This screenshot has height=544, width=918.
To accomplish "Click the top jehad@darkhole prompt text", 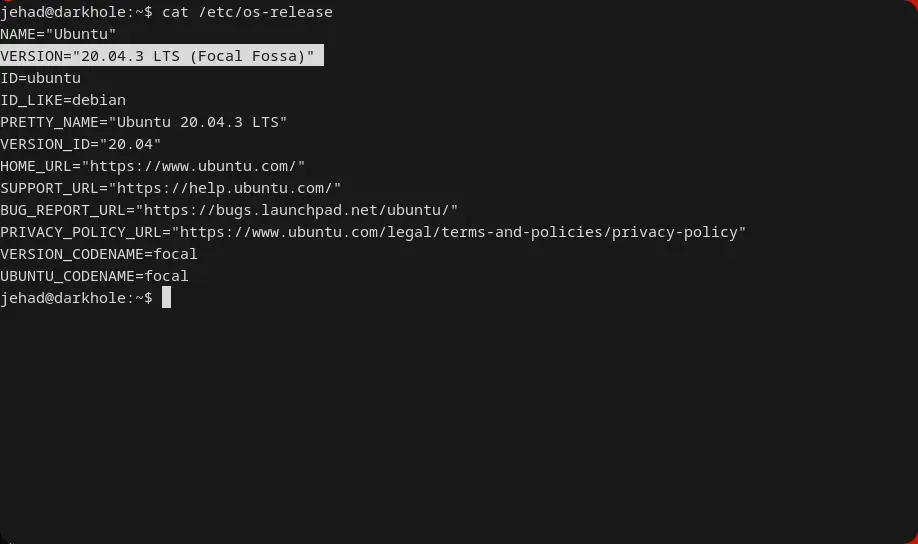I will pyautogui.click(x=72, y=12).
